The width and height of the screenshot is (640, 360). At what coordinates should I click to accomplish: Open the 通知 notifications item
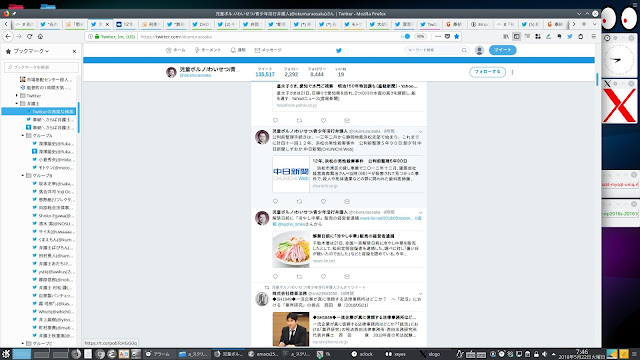238,50
